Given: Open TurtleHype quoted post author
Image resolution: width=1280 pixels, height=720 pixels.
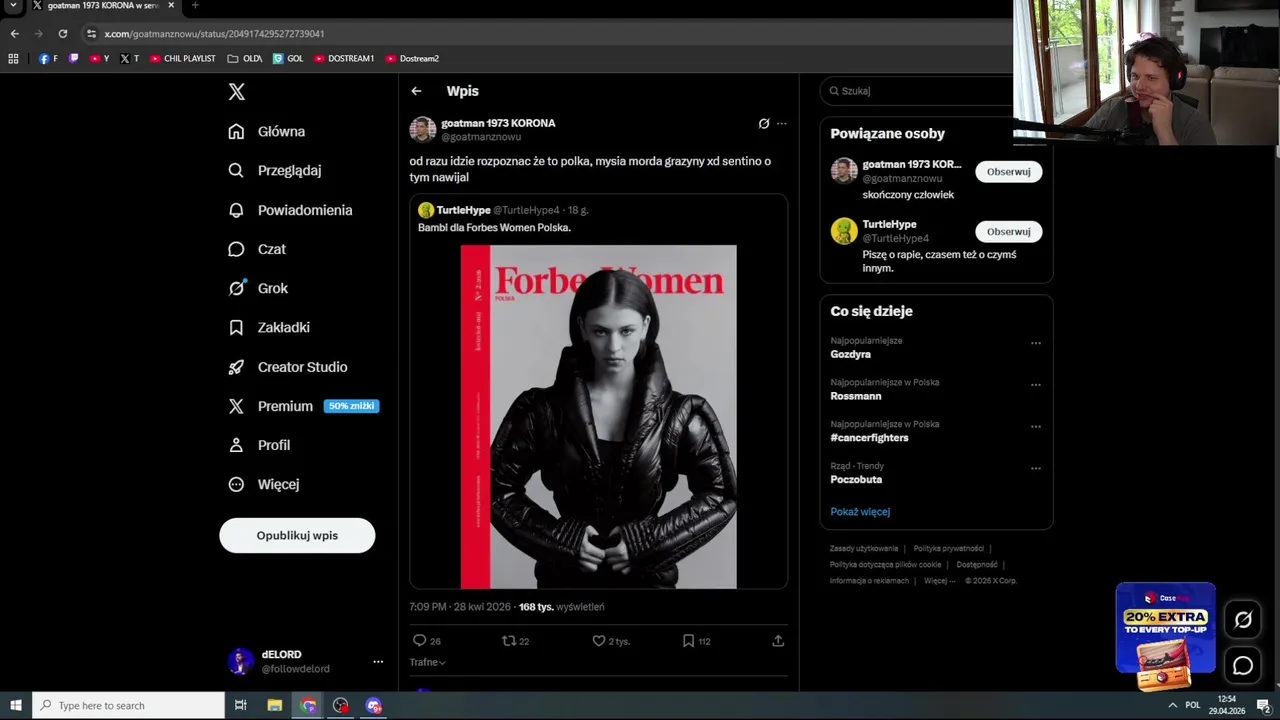Looking at the screenshot, I should (x=463, y=211).
